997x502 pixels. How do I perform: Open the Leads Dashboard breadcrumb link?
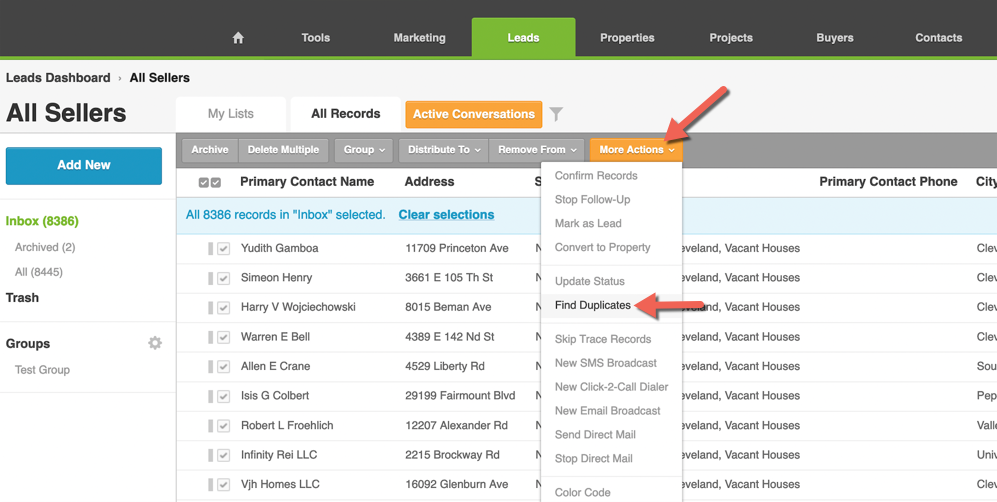tap(58, 78)
